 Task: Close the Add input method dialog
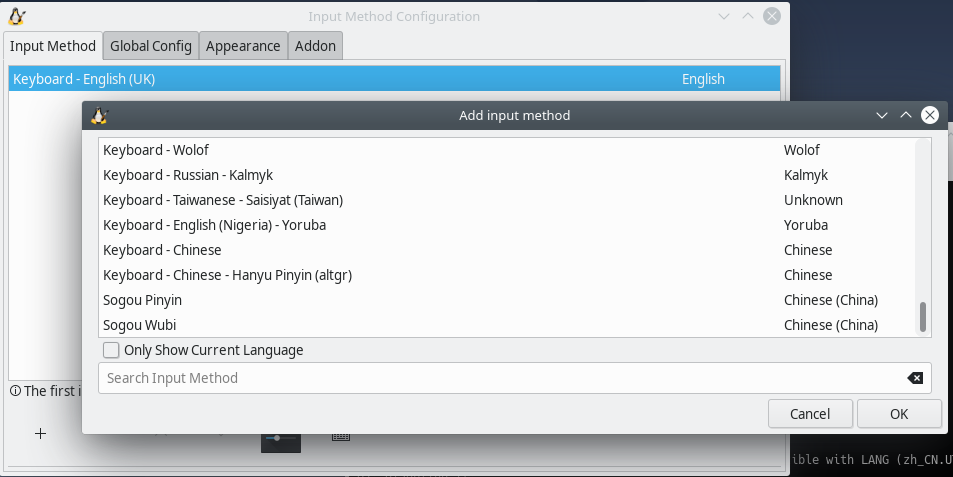pyautogui.click(x=930, y=115)
